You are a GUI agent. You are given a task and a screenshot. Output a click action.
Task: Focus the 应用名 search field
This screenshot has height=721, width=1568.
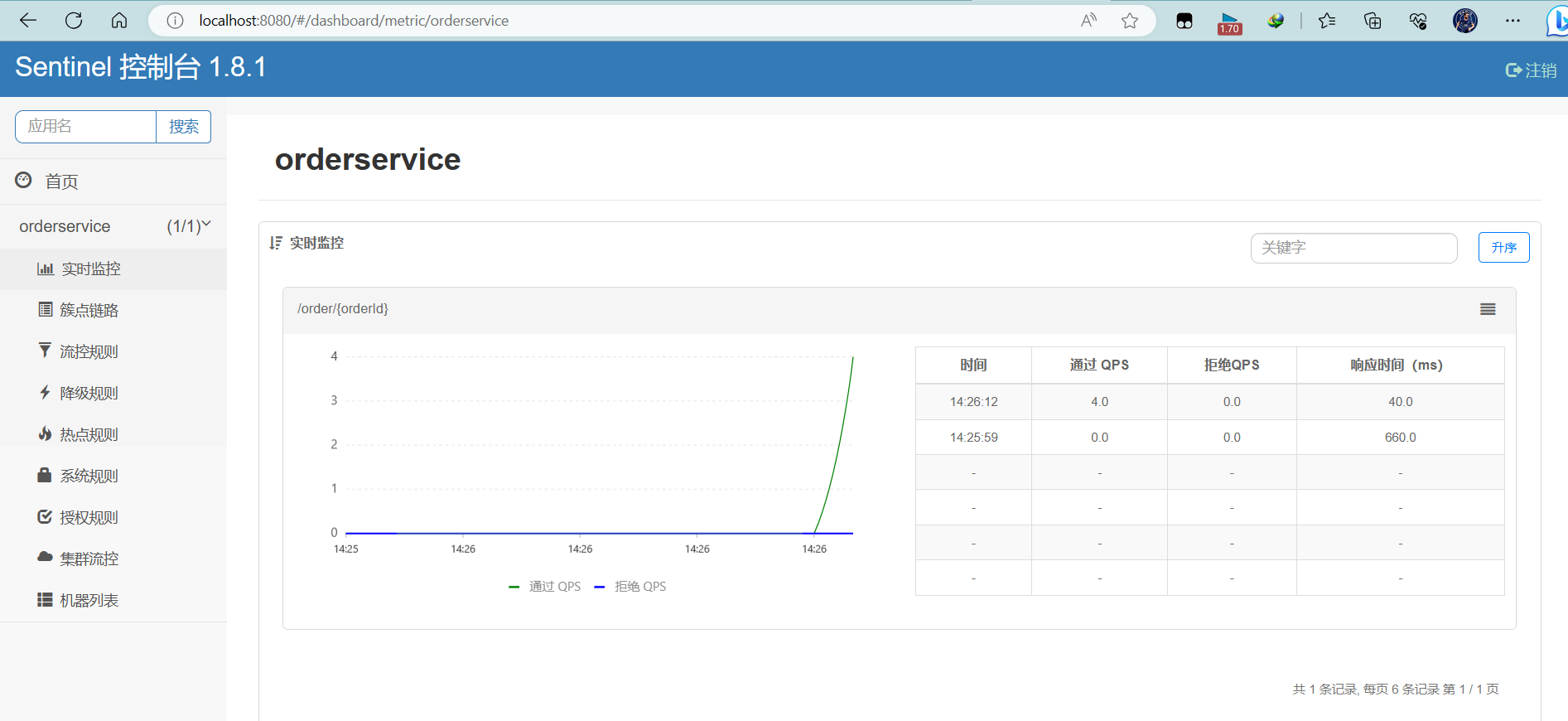(x=86, y=127)
